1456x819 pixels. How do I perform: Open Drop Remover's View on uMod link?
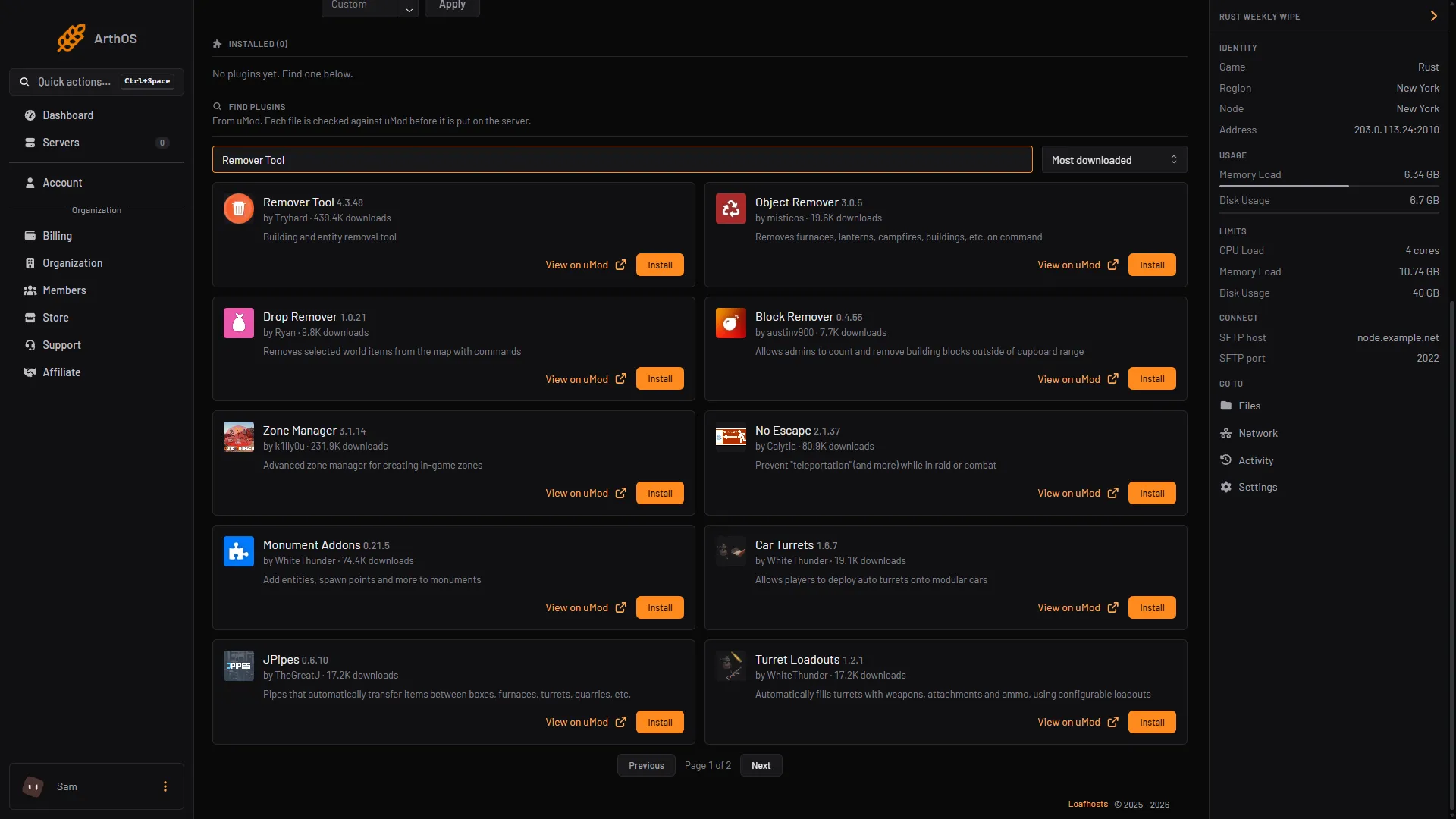585,379
